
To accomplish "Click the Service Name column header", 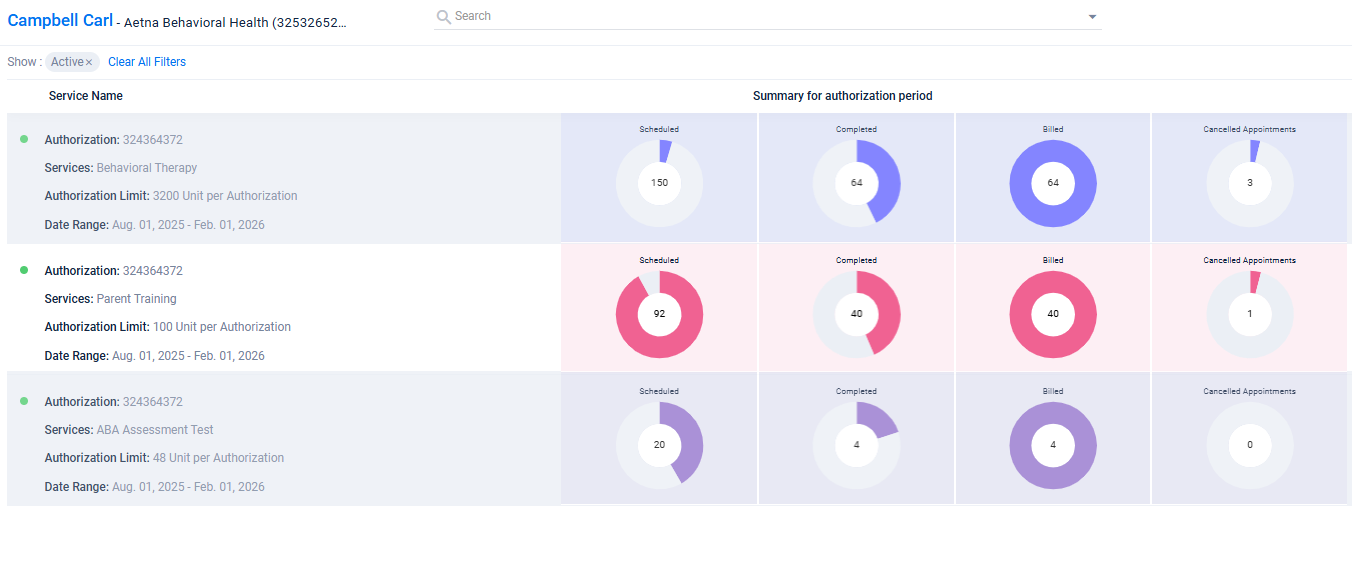I will (x=86, y=96).
